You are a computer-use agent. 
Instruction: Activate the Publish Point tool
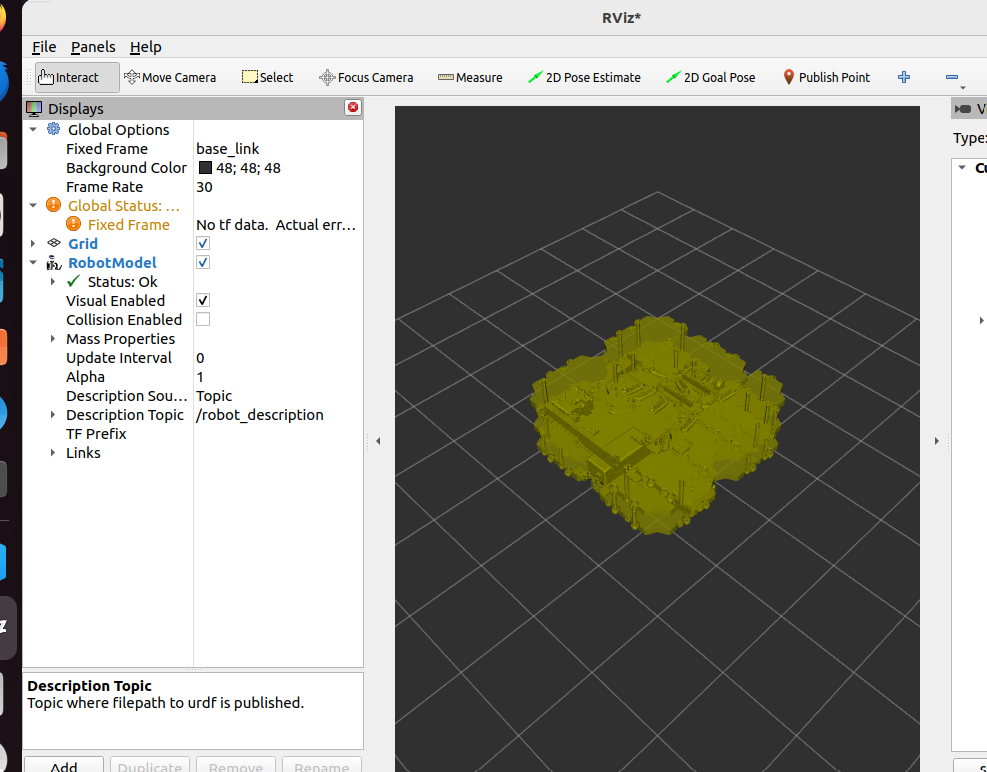(x=826, y=77)
